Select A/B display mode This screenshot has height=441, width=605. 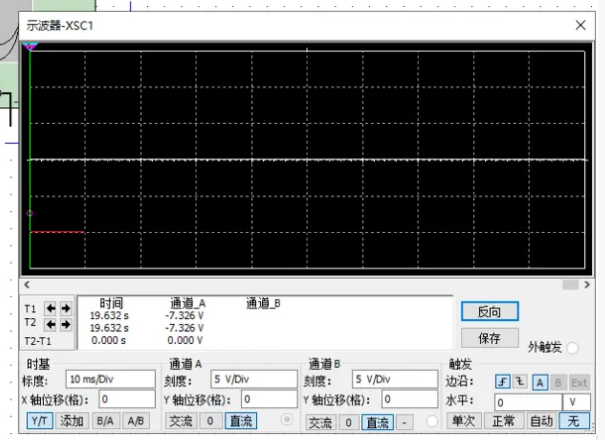(135, 421)
